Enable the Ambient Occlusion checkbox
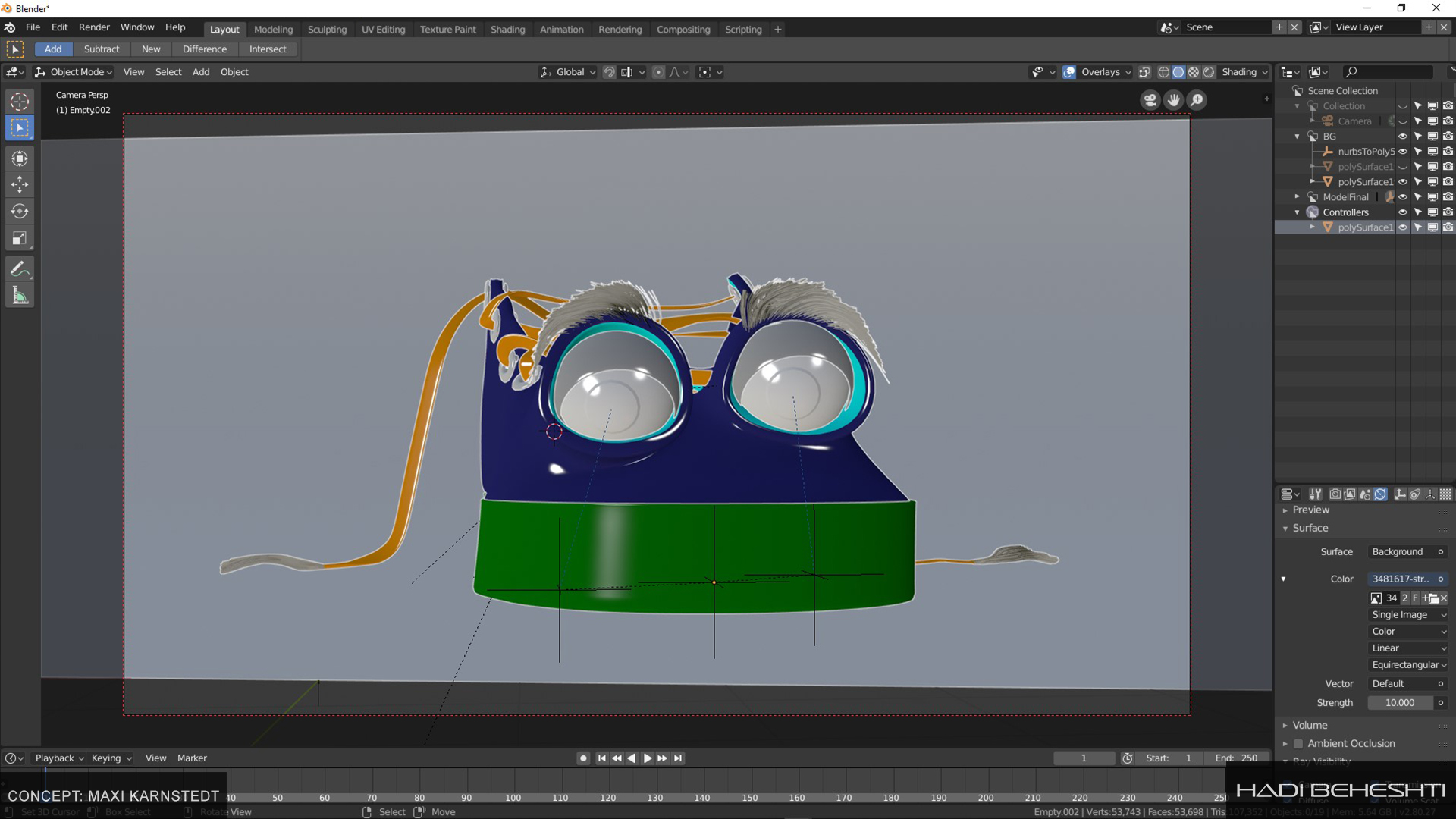Viewport: 1456px width, 819px height. [x=1298, y=744]
